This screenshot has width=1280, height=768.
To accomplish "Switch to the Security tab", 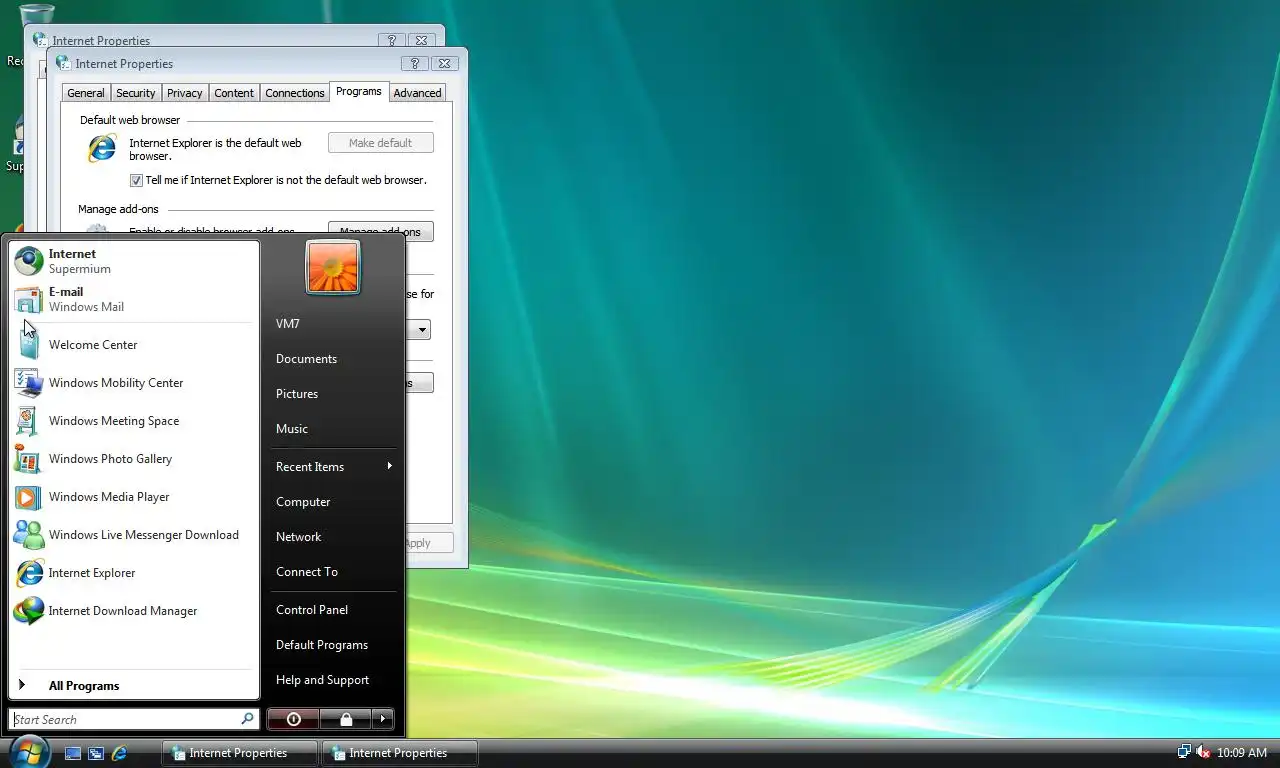I will [136, 93].
